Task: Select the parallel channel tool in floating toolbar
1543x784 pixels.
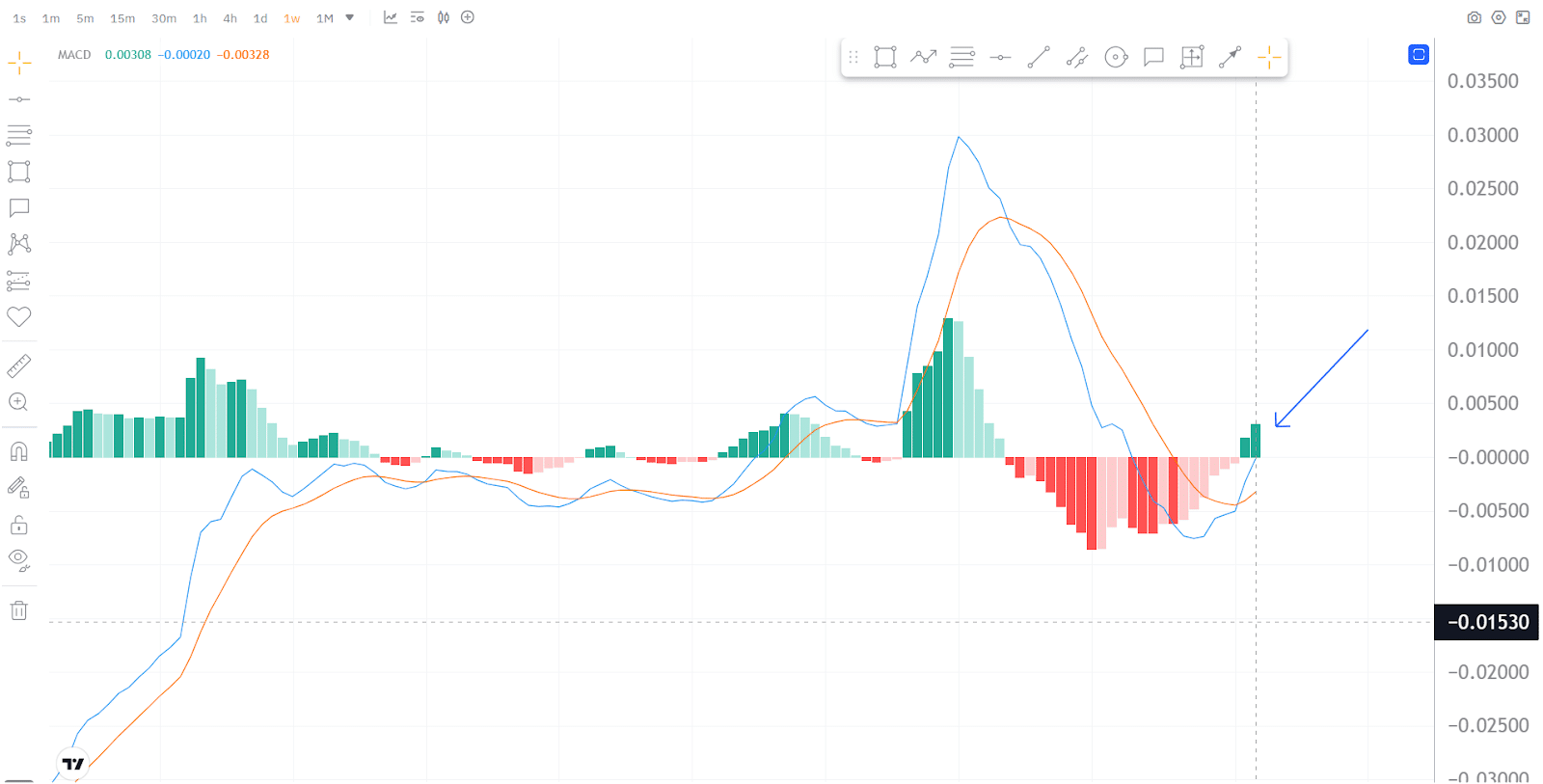Action: tap(1077, 58)
